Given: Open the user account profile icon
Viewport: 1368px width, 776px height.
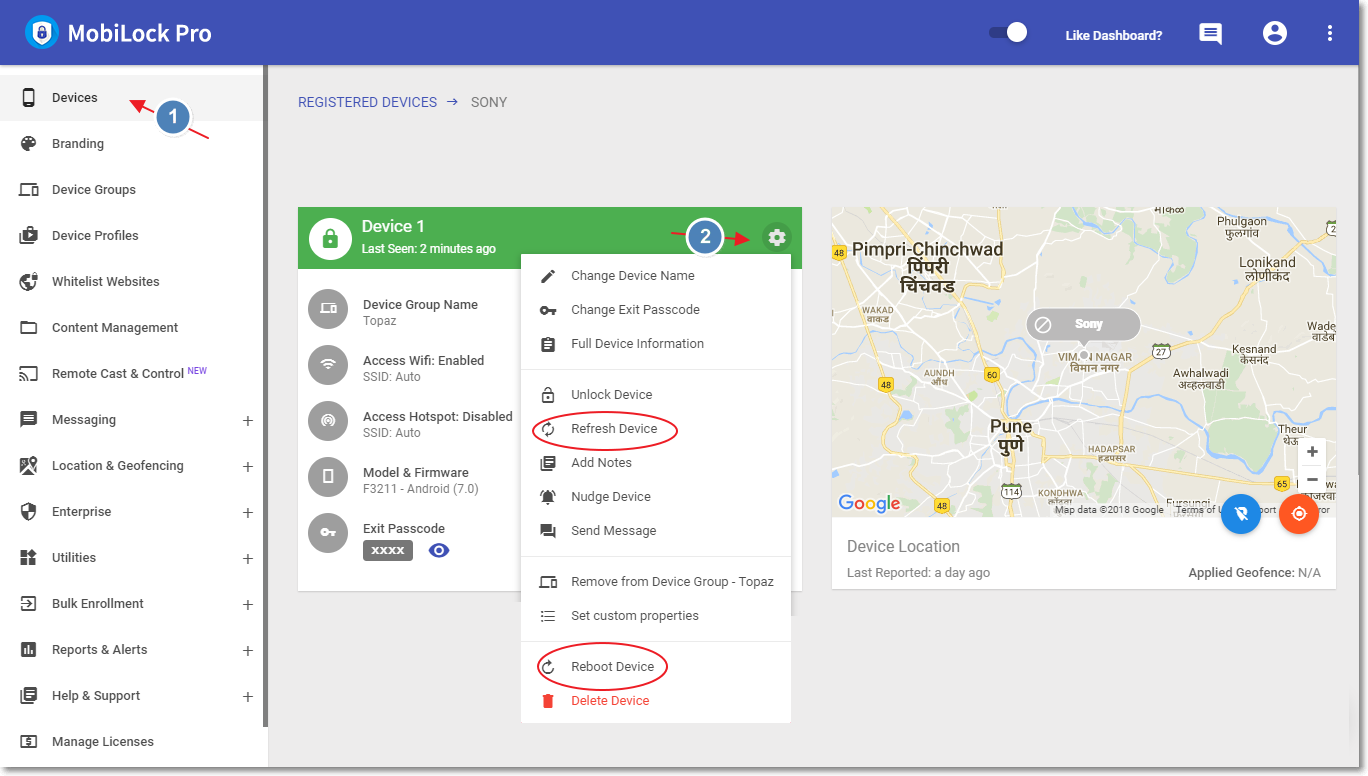Looking at the screenshot, I should pyautogui.click(x=1275, y=33).
